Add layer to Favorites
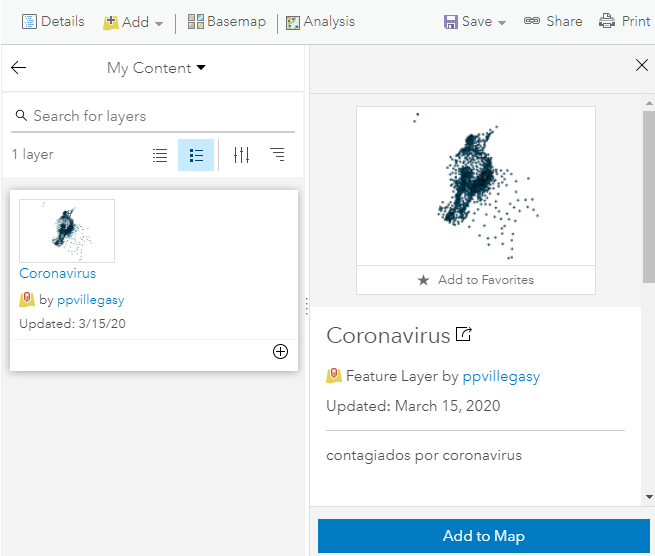The height and width of the screenshot is (556, 655). click(476, 280)
